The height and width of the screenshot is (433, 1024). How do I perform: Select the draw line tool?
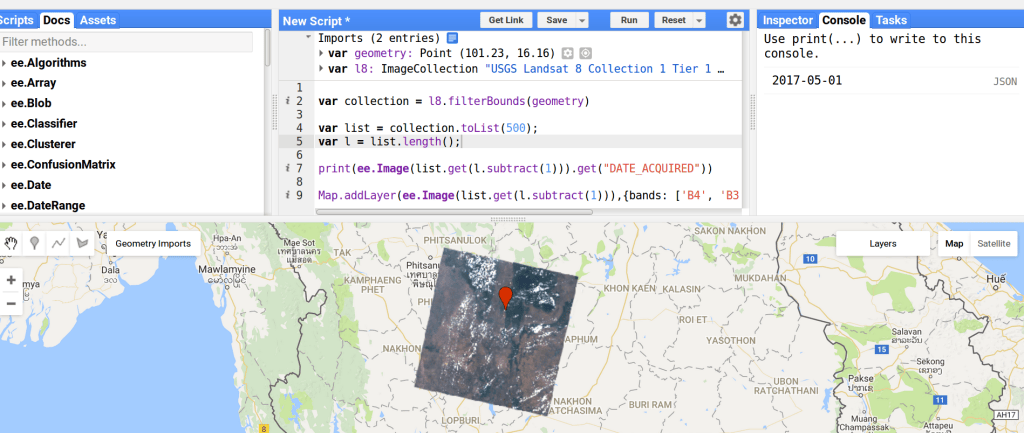58,244
